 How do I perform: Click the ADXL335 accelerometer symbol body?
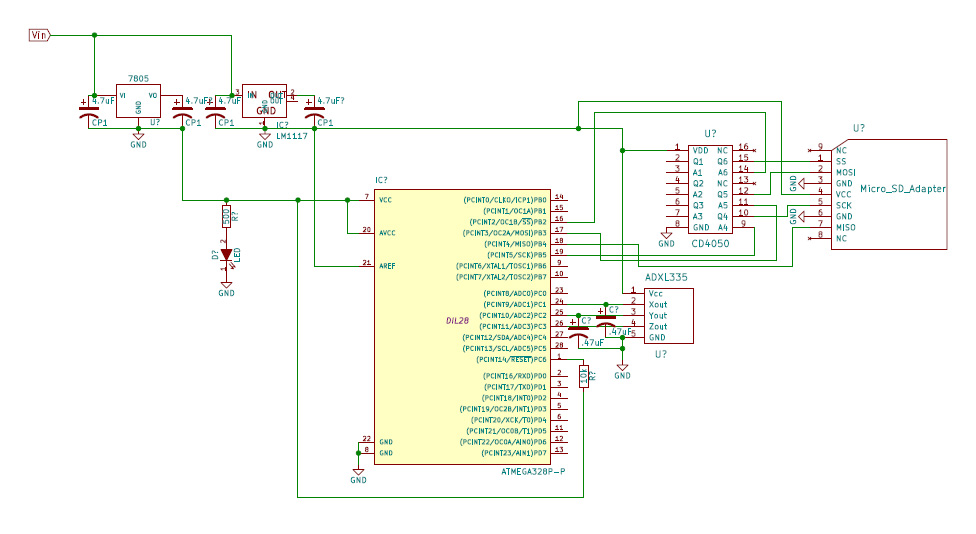coord(669,316)
